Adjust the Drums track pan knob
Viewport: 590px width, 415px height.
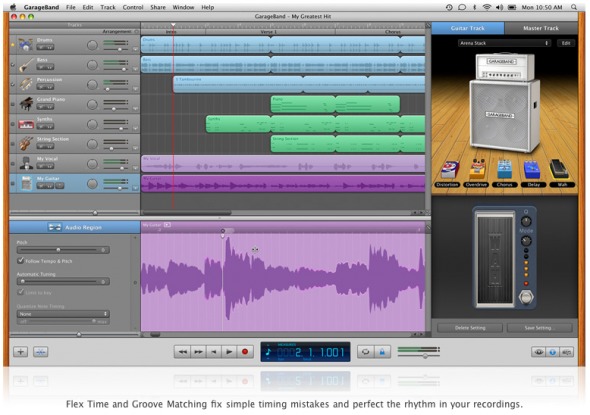point(92,45)
